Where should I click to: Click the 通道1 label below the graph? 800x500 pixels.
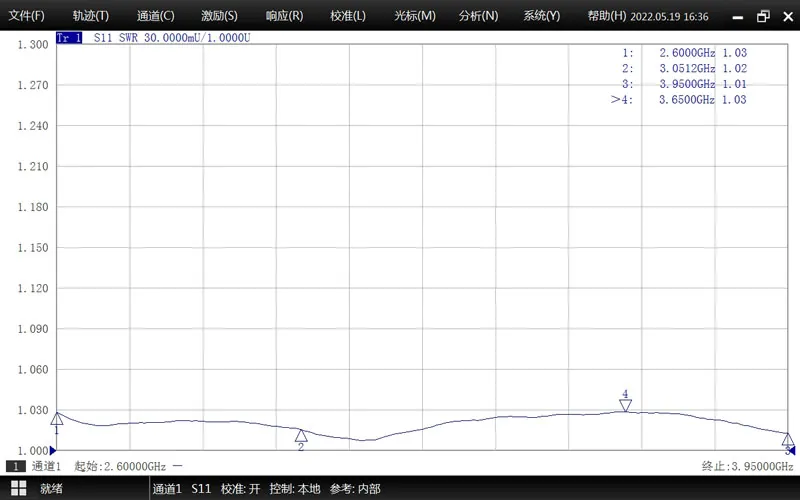[46, 466]
